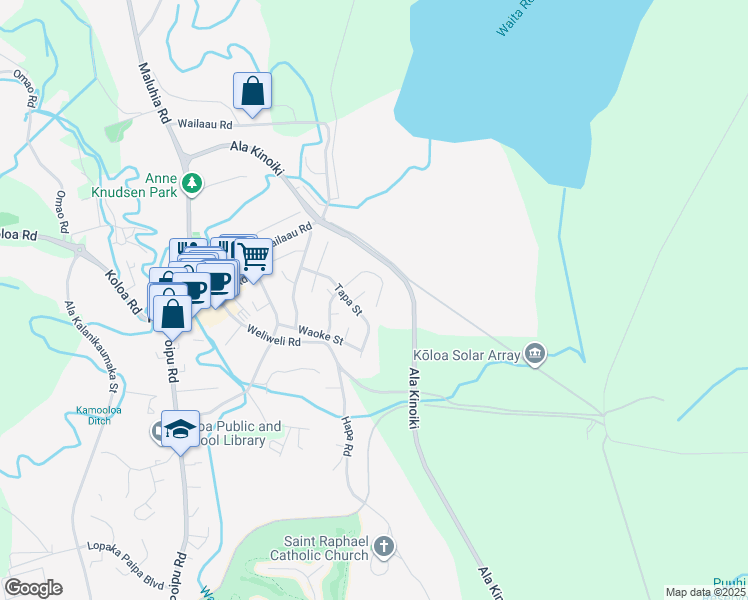The image size is (748, 600).
Task: Open the library pin beside the school marker
Action: pyautogui.click(x=156, y=431)
